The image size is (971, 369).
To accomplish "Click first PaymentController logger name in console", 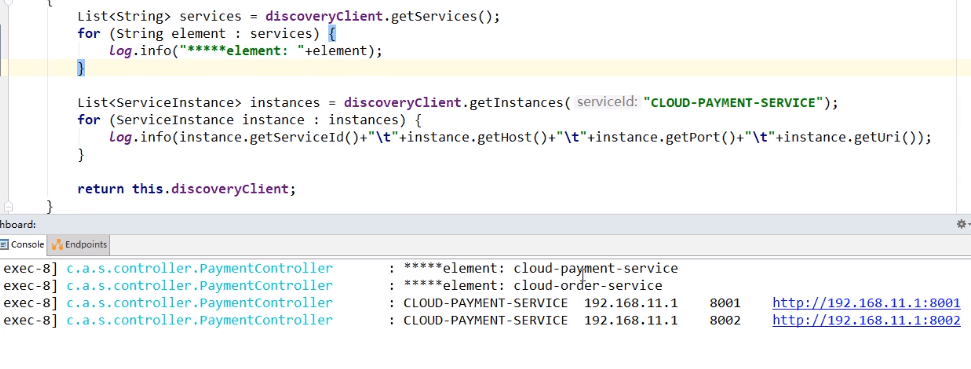I will 199,268.
